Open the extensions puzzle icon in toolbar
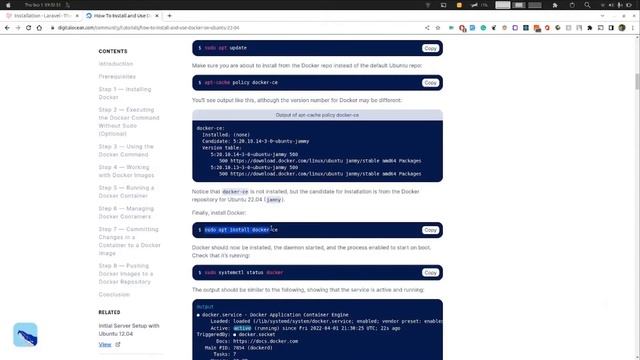This screenshot has height=360, width=640. coord(590,28)
